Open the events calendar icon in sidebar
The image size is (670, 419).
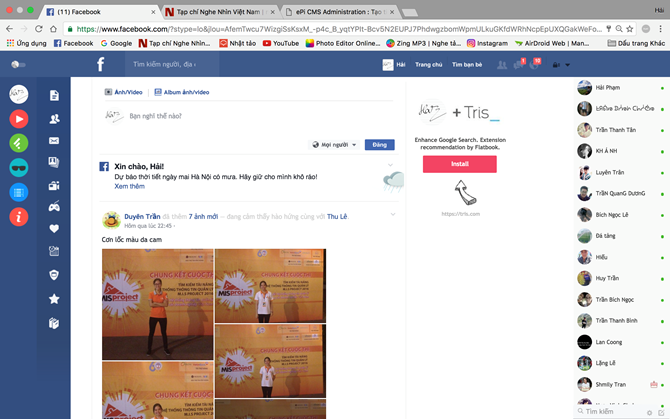[x=54, y=251]
